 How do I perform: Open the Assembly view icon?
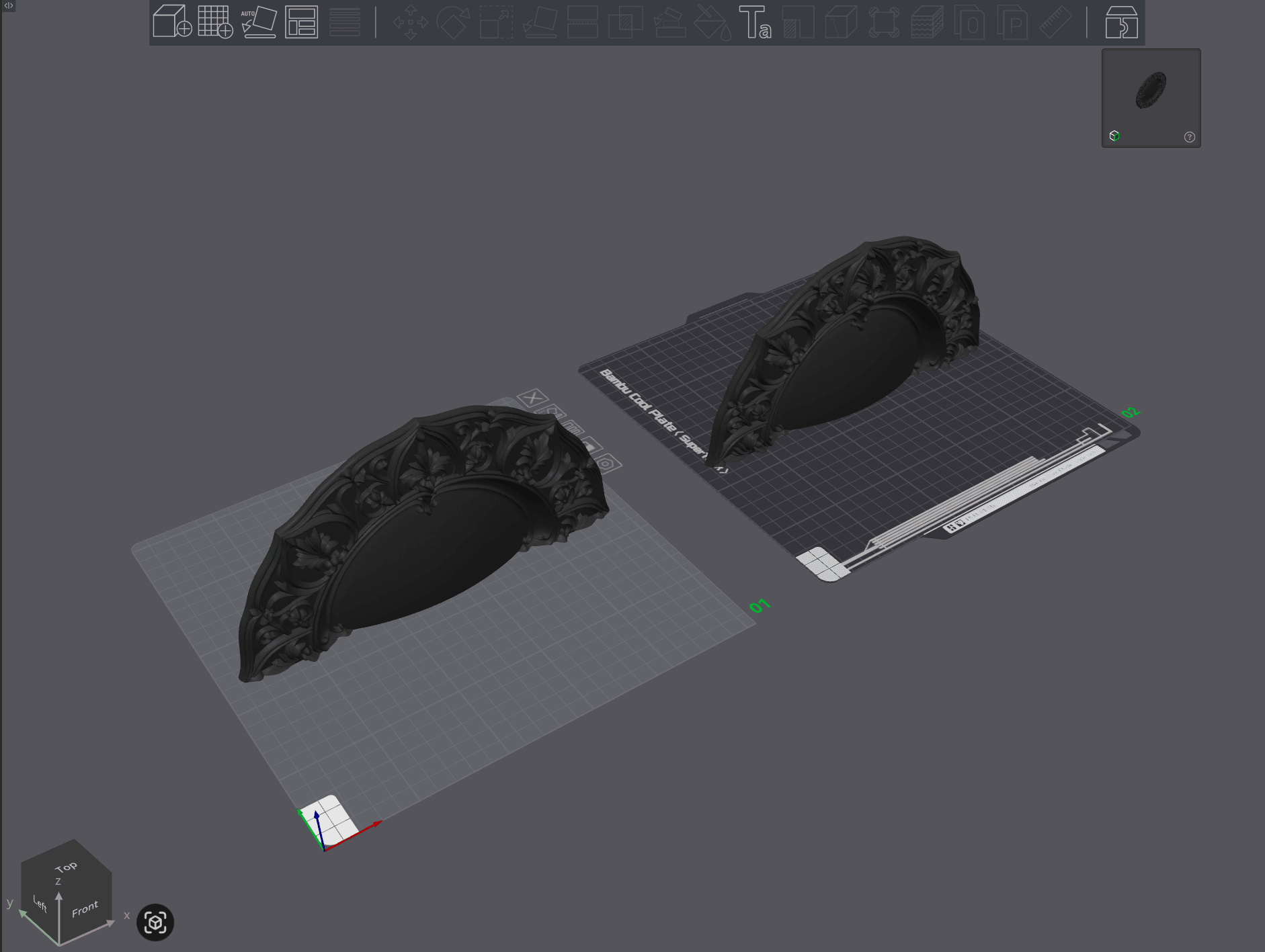click(x=1121, y=21)
